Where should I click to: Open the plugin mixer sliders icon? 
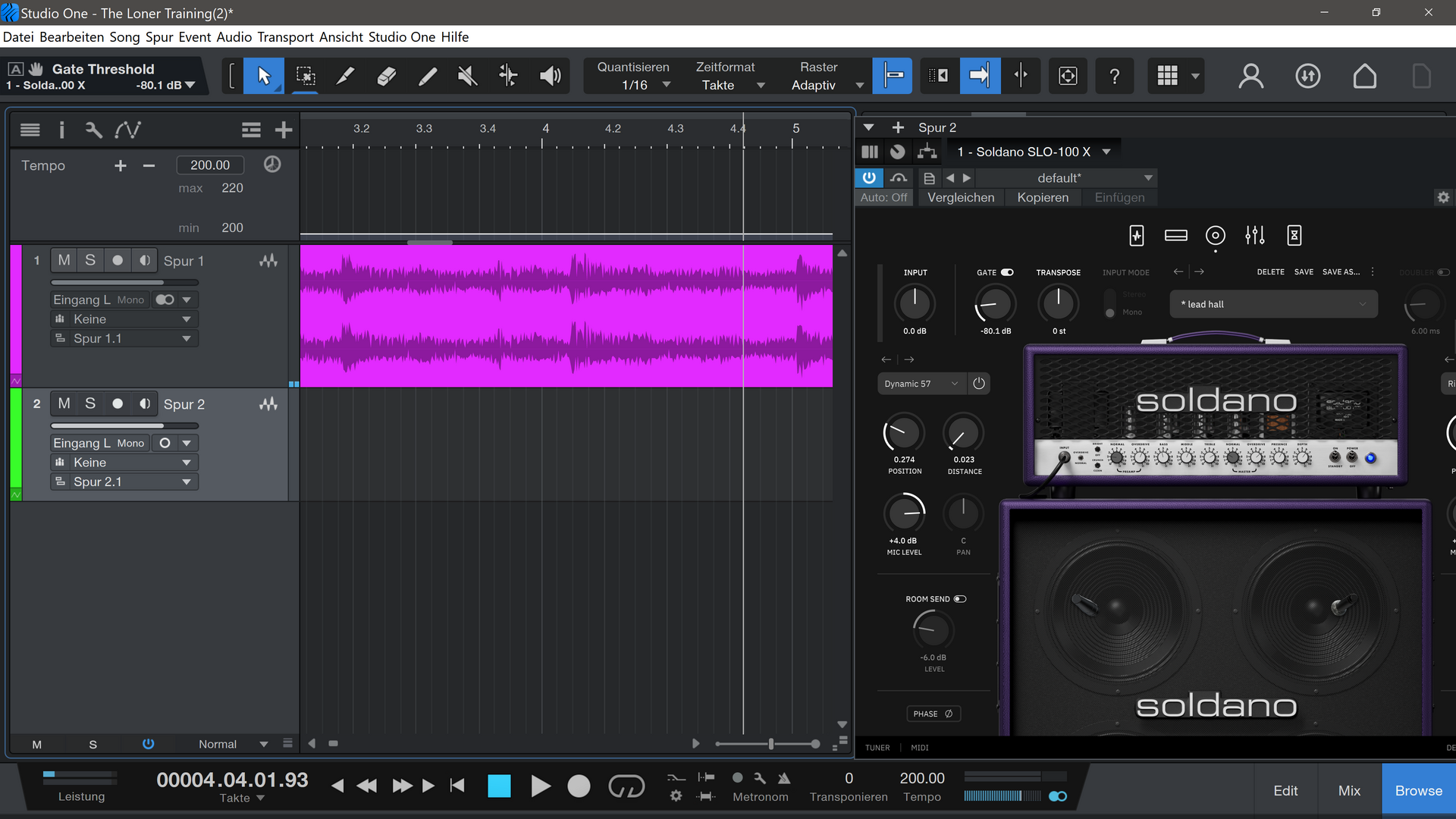1254,236
